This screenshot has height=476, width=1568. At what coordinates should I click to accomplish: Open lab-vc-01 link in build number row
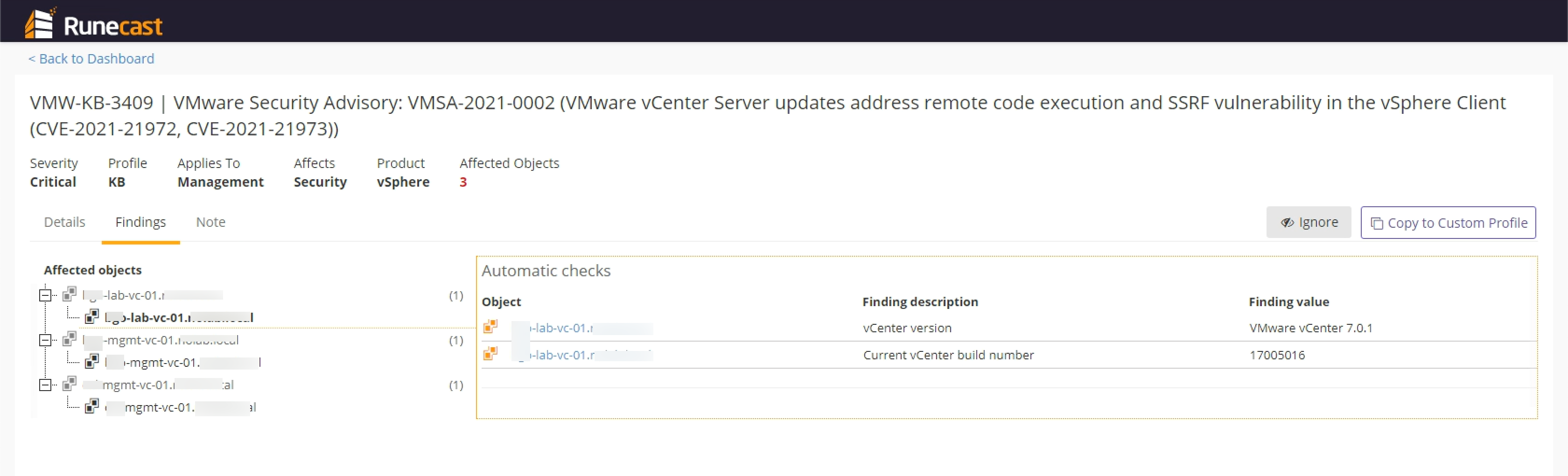coord(582,355)
